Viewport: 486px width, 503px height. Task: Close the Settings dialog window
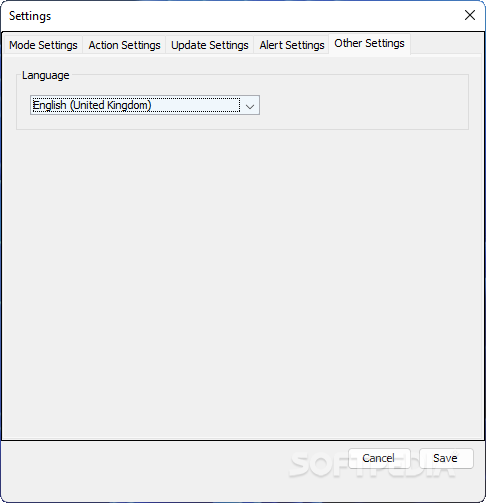(470, 15)
